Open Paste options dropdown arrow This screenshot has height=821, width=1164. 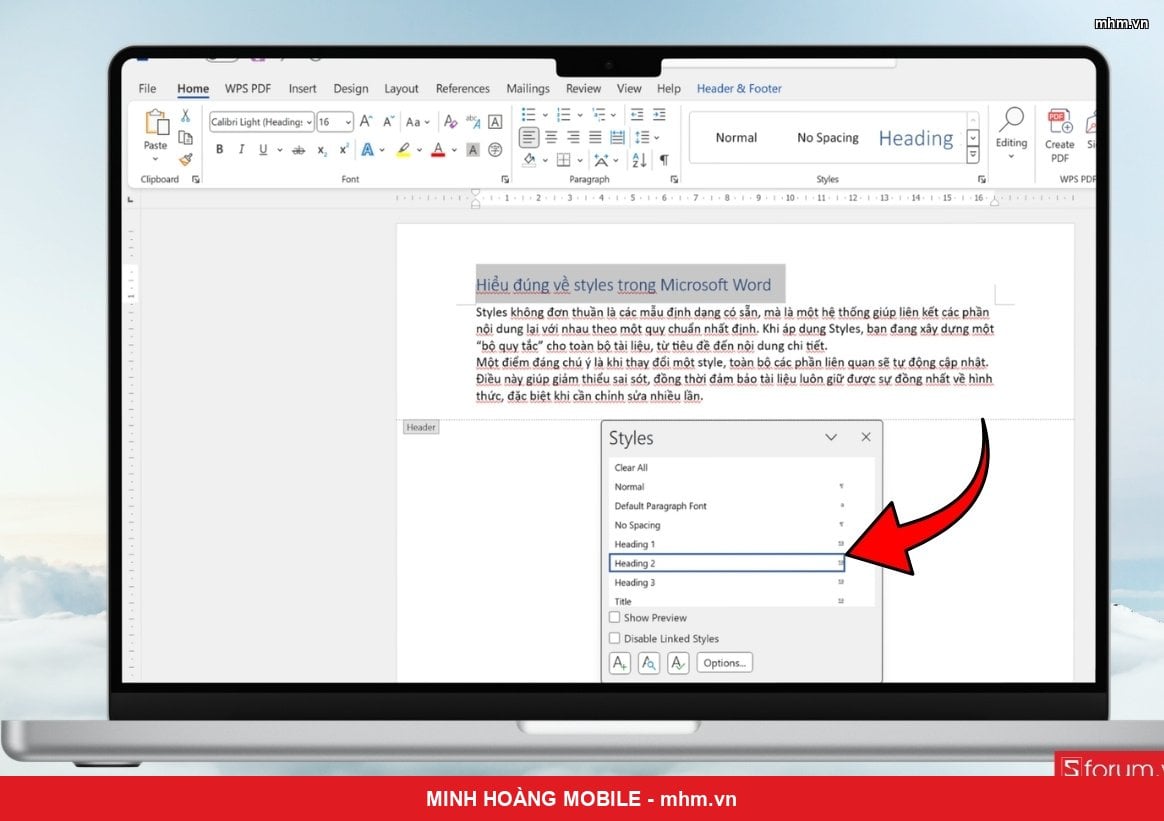tap(155, 159)
